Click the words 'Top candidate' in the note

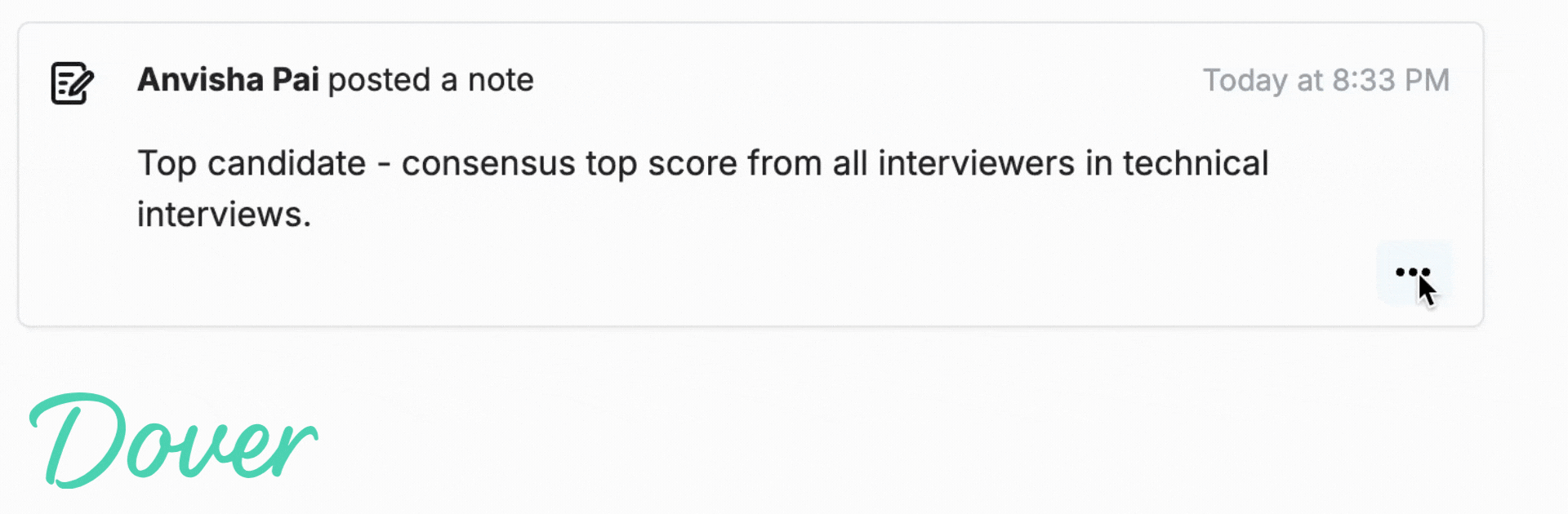click(x=252, y=163)
